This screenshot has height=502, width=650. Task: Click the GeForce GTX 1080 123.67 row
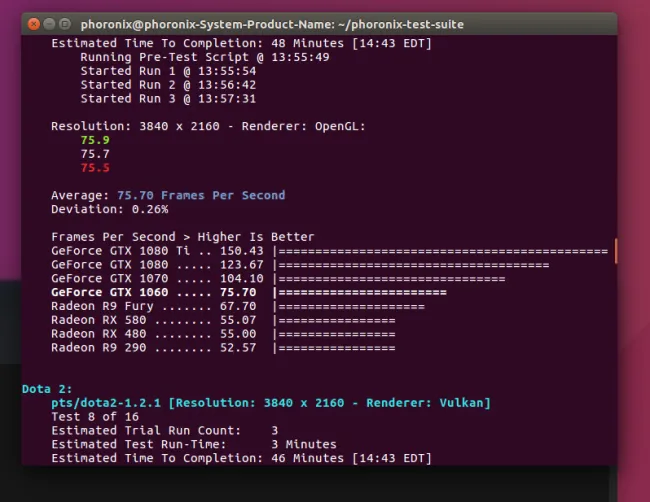(x=300, y=264)
